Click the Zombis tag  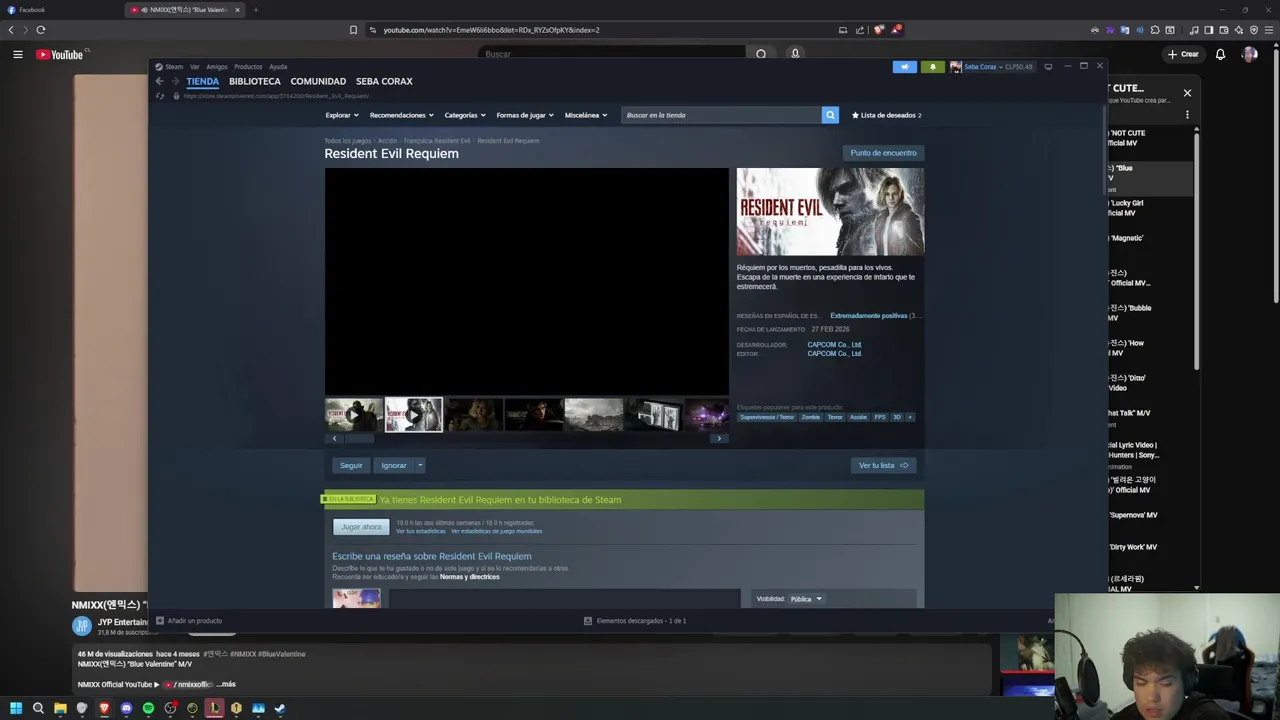[x=810, y=417]
